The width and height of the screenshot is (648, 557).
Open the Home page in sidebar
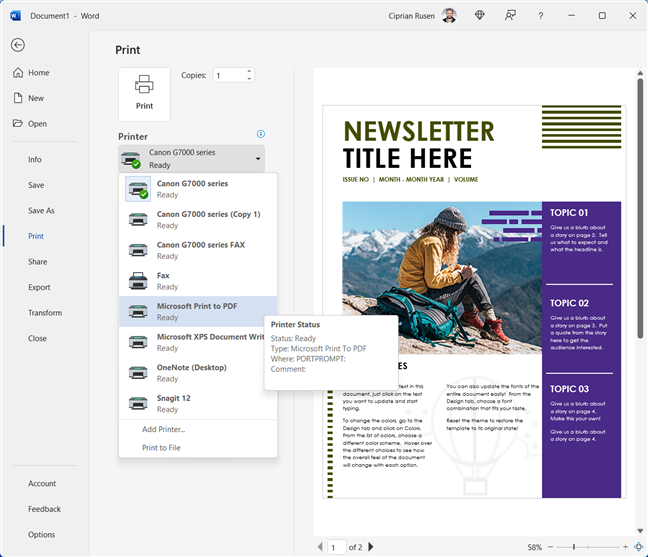click(38, 73)
